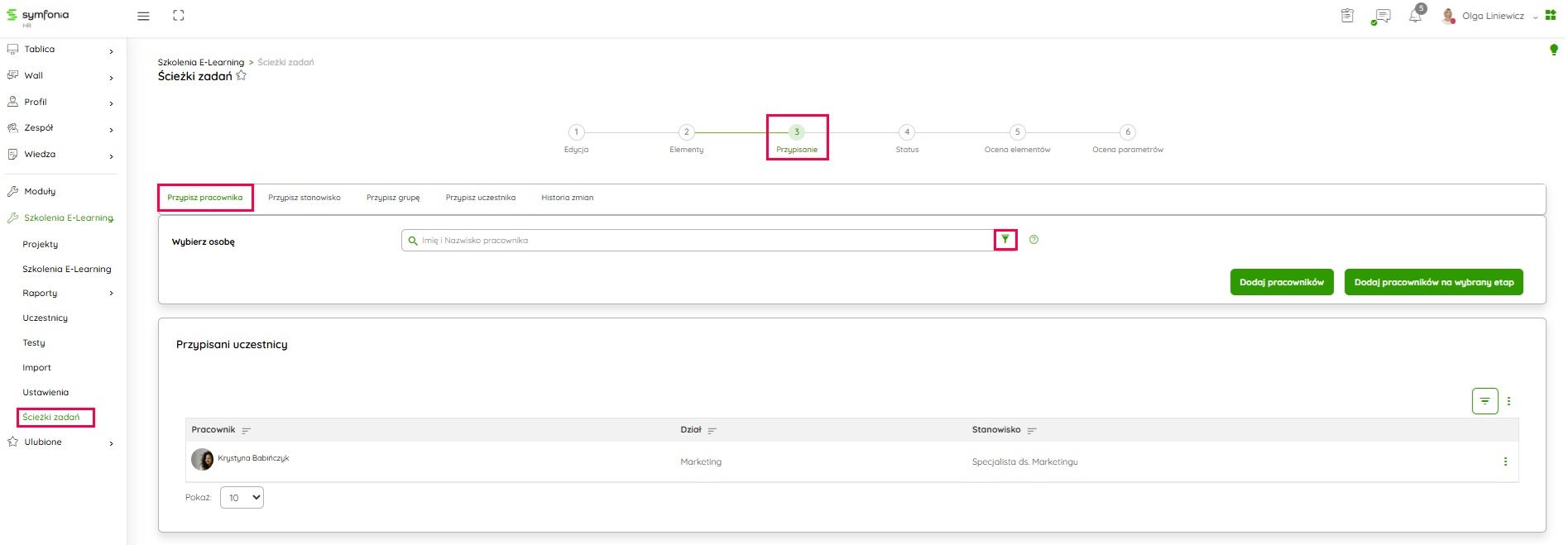Viewport: 1568px width, 545px height.
Task: Switch to the Historia zmian tab
Action: 567,198
